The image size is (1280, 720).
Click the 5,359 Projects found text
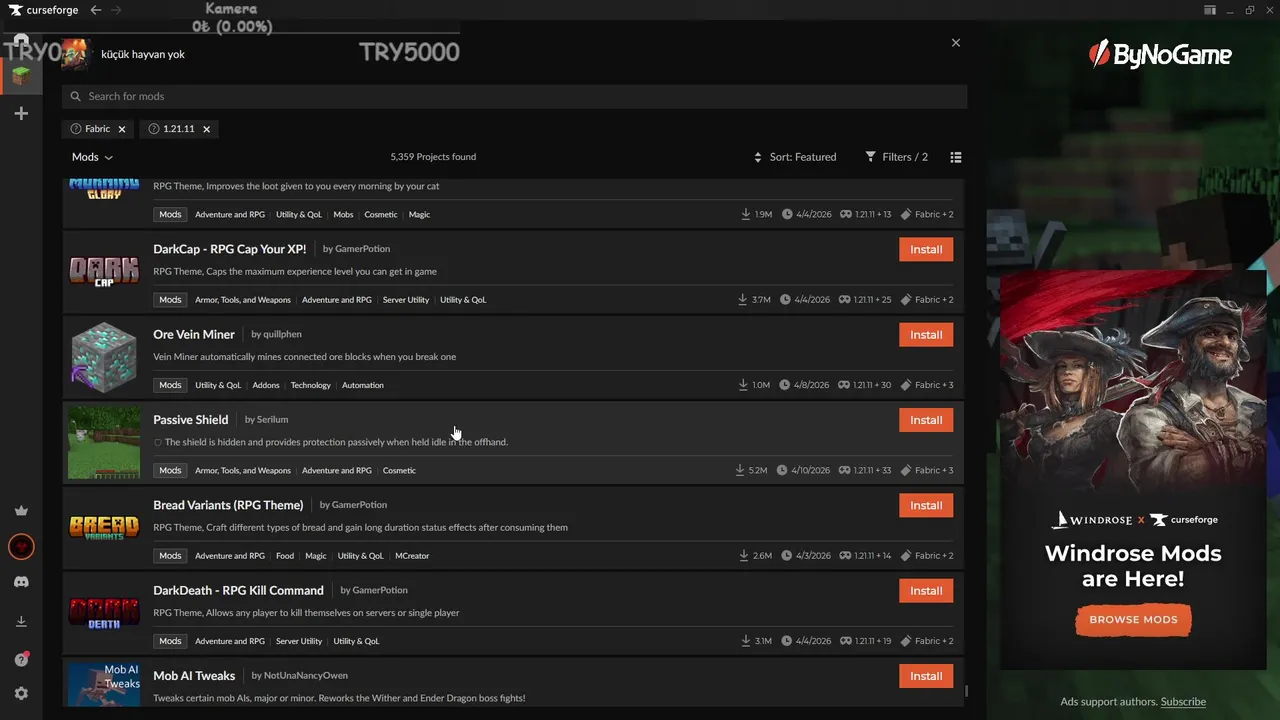click(x=433, y=157)
